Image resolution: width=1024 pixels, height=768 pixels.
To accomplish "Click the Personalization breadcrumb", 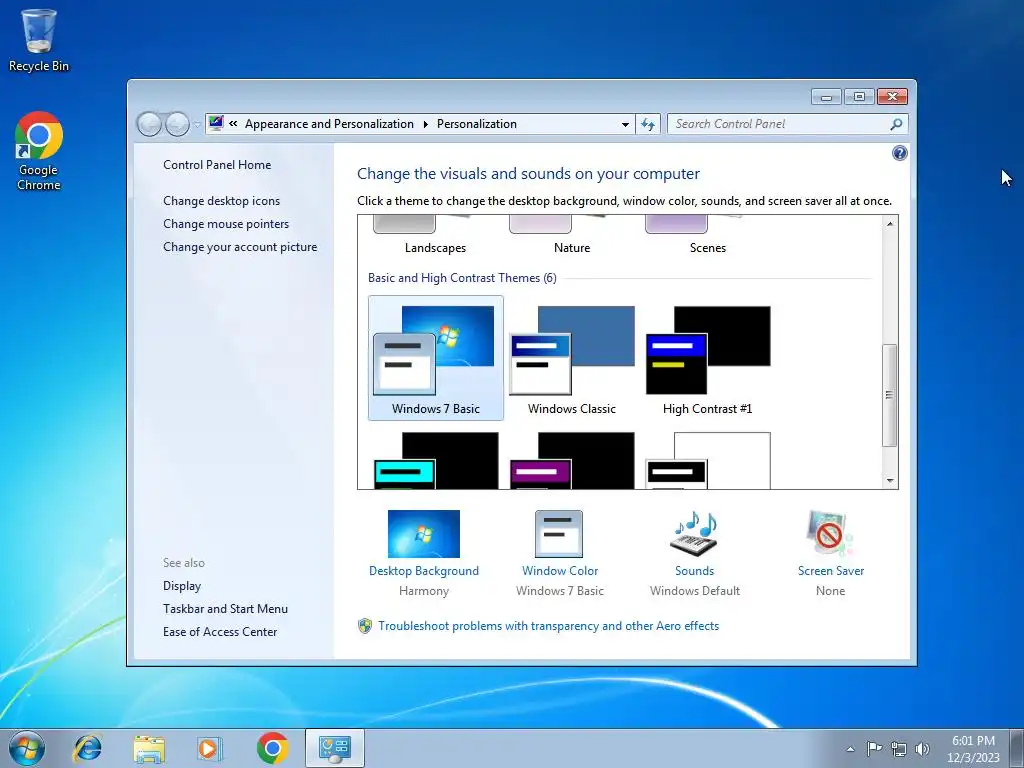I will [x=477, y=124].
